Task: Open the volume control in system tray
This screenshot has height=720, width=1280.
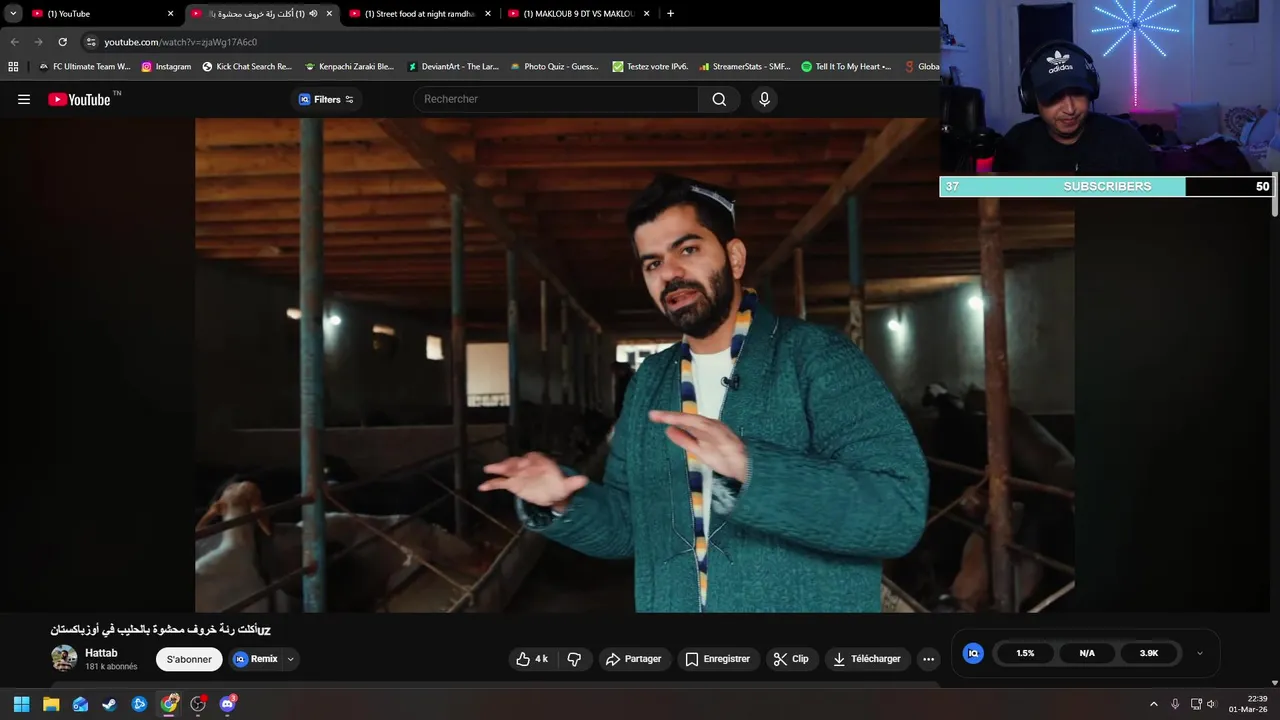Action: (1211, 704)
